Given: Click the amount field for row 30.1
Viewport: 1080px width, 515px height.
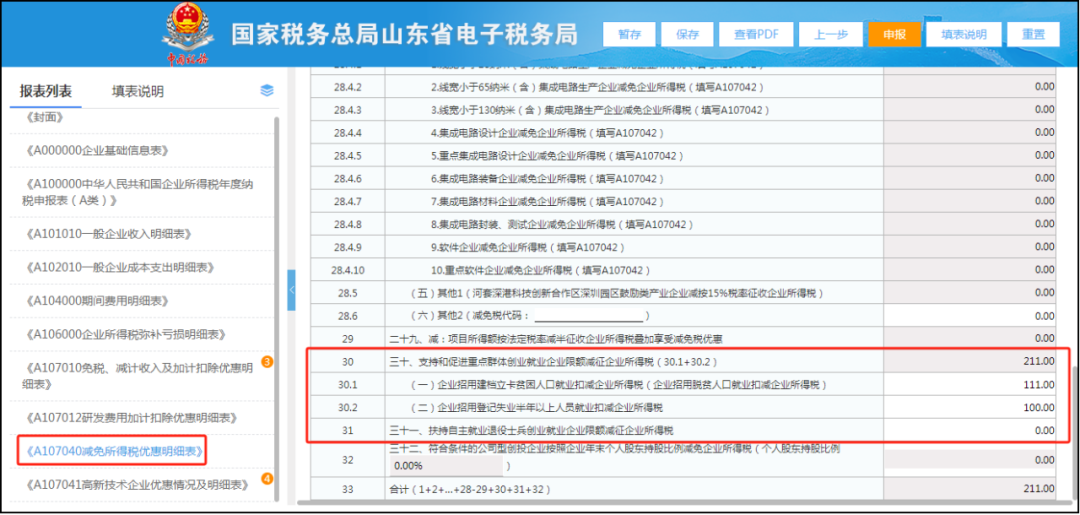Looking at the screenshot, I should [970, 384].
